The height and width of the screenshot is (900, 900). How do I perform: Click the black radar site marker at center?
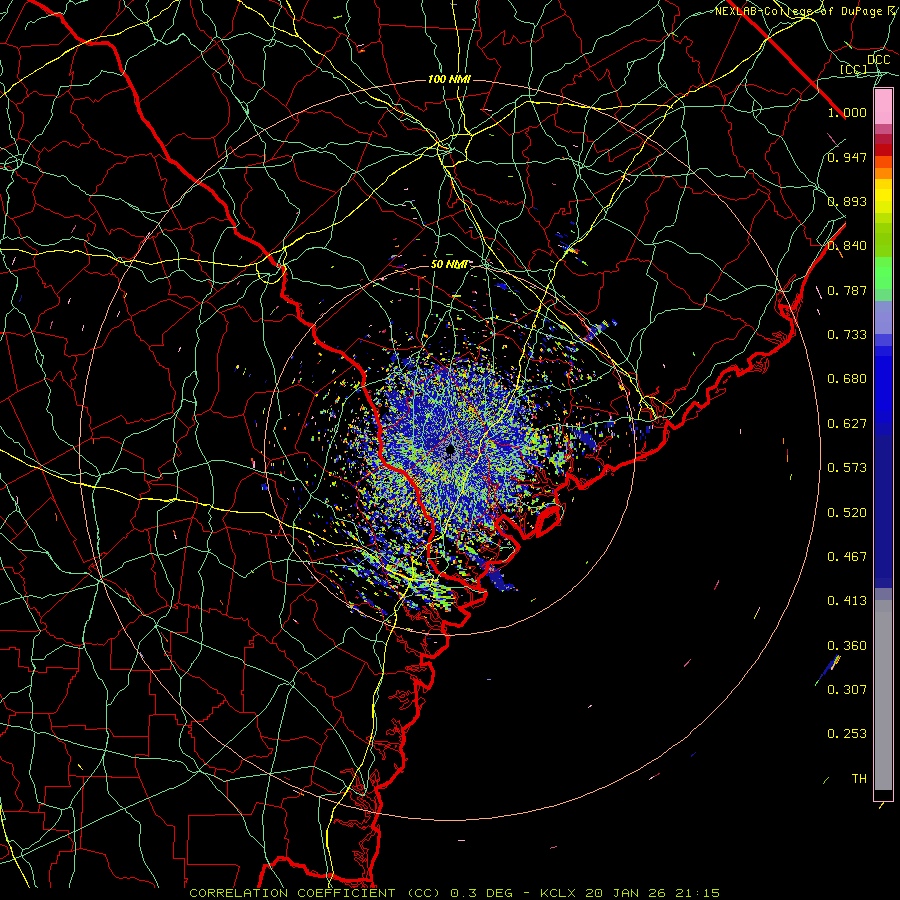pos(450,450)
